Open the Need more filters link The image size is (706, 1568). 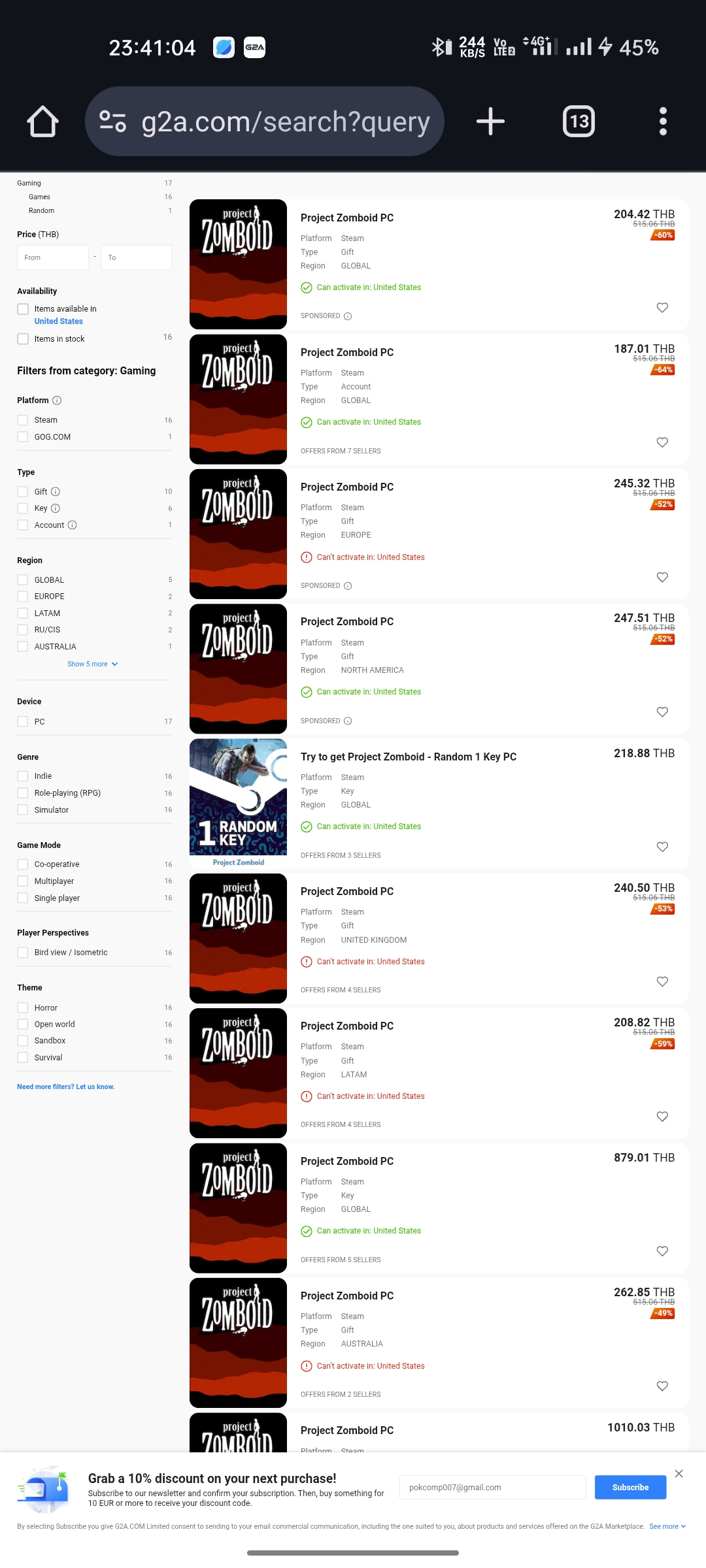[x=66, y=1087]
